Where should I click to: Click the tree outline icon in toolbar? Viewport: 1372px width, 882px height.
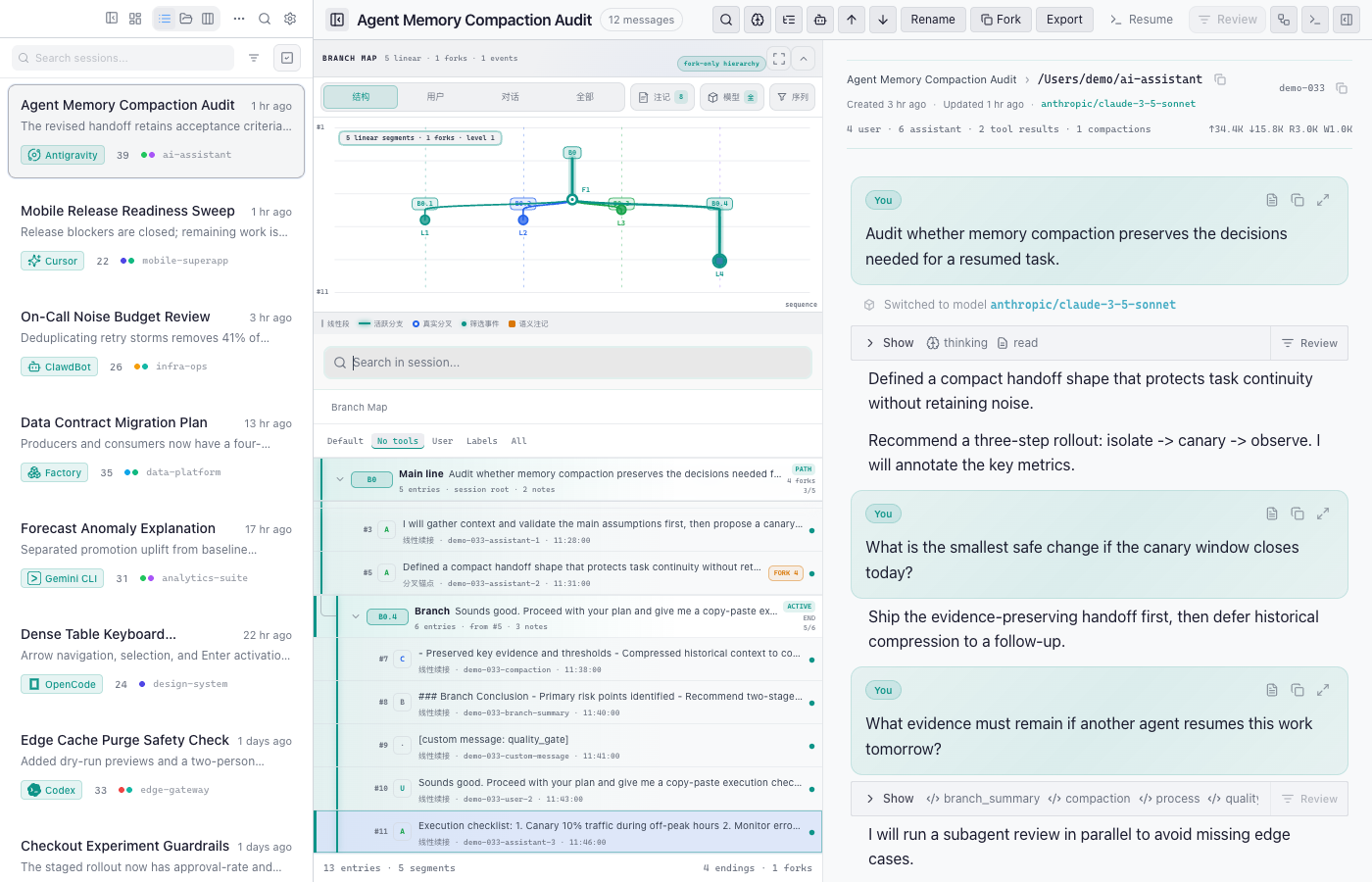[789, 20]
